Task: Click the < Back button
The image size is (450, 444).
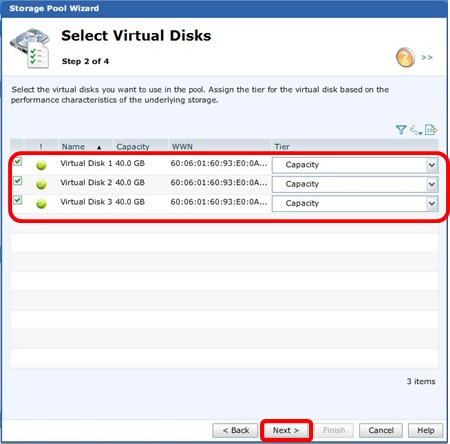Action: point(235,430)
